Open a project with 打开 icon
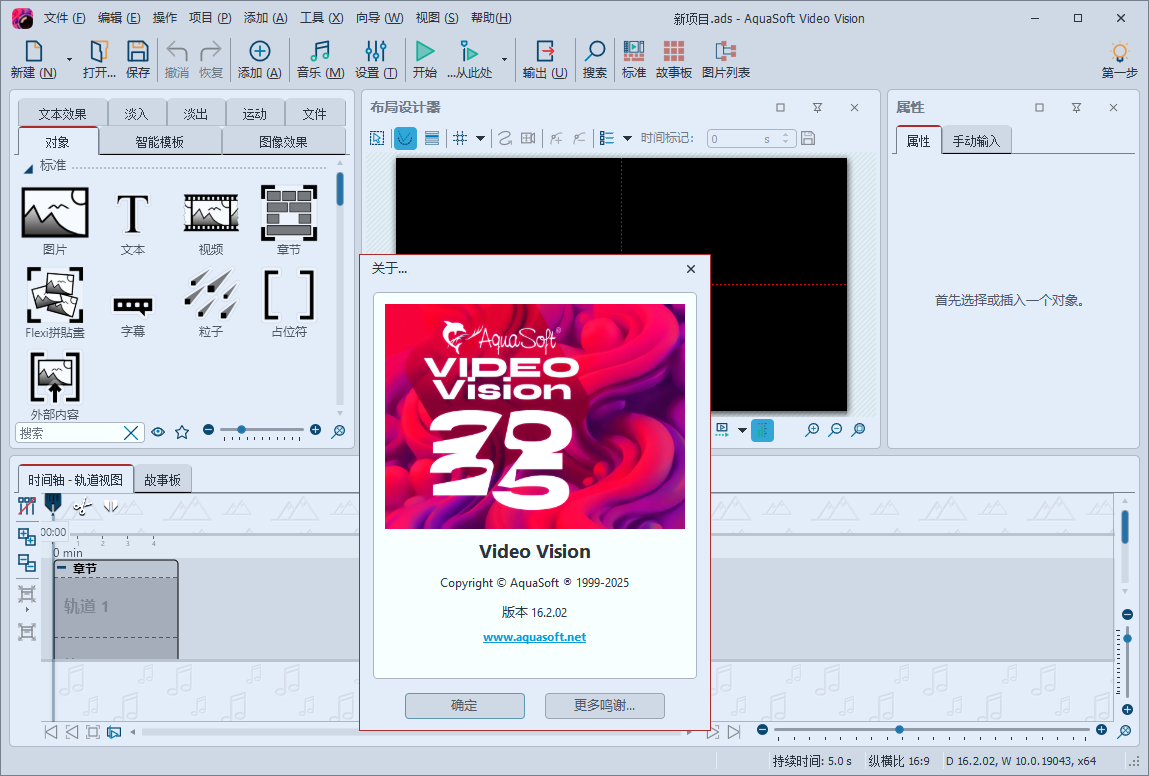 click(99, 59)
